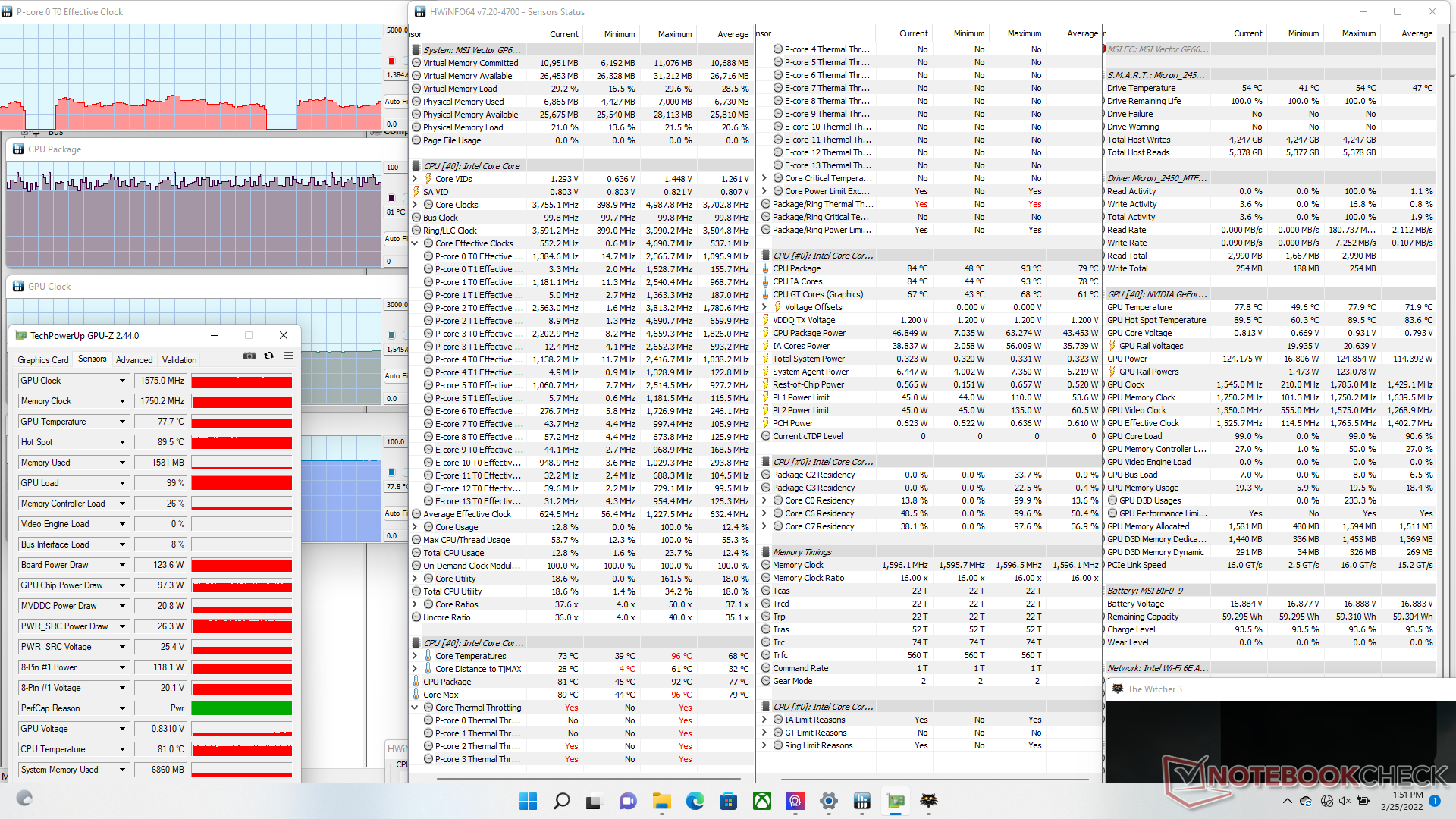
Task: Click the 3000.0 max value field in GPU Clock graph
Action: tap(396, 305)
